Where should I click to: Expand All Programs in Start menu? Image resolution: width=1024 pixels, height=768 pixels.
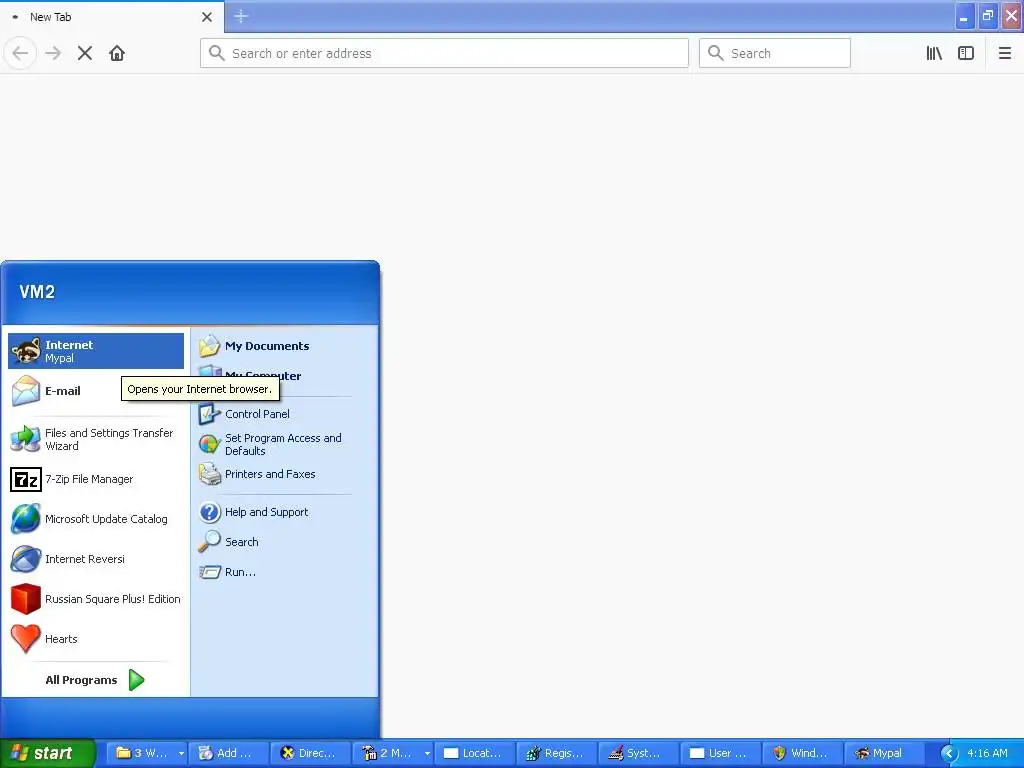pos(96,680)
